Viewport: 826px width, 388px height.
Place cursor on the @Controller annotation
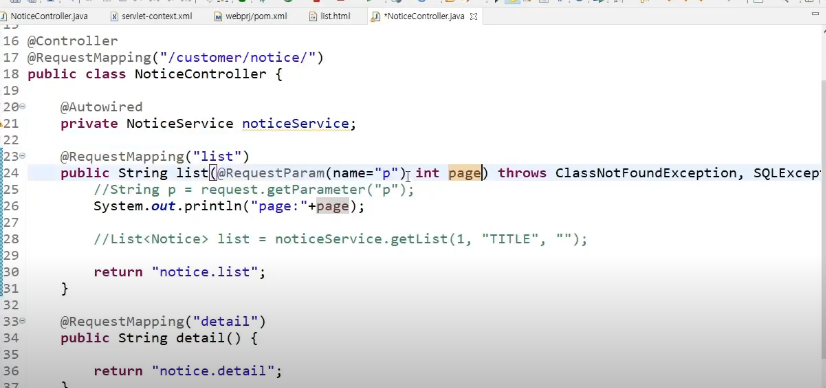click(73, 41)
